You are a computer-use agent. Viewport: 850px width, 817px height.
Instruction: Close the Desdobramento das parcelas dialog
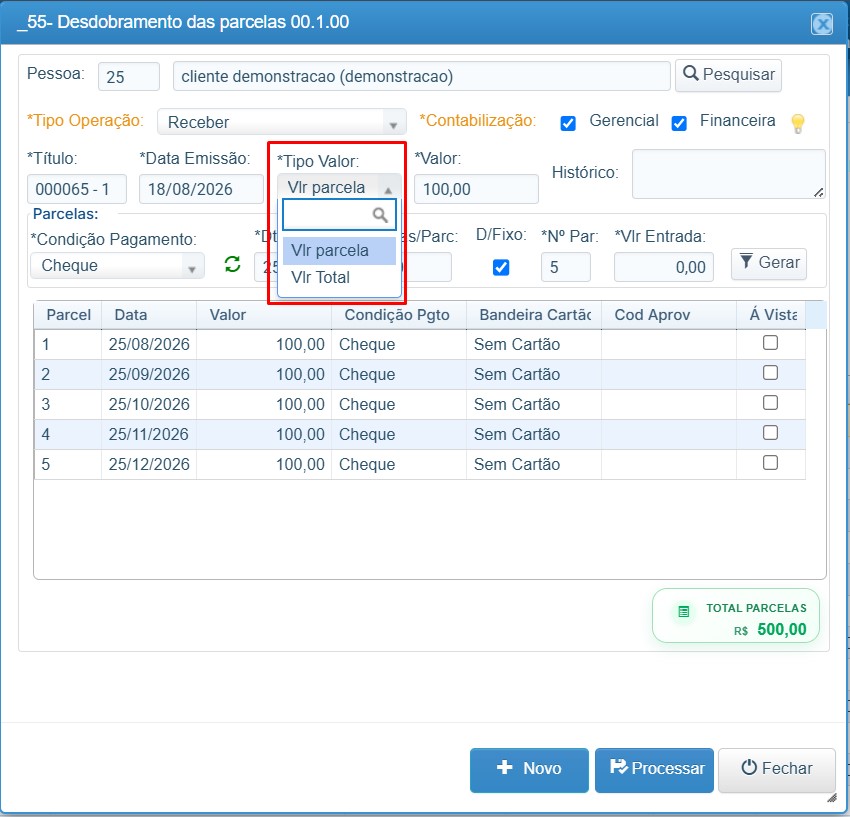coord(822,24)
